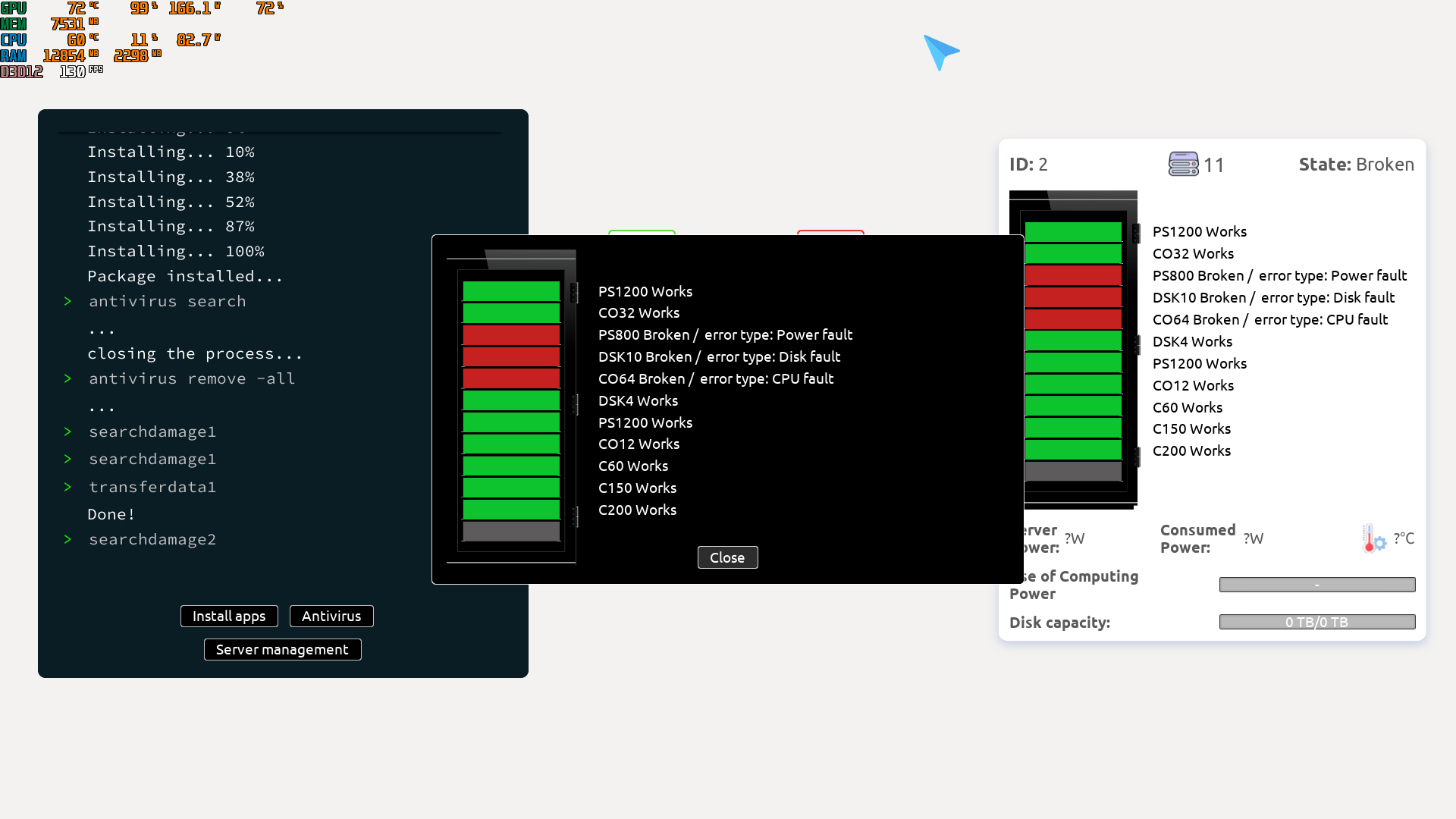Click PS800 Broken entry in the dialog list
This screenshot has height=819, width=1456.
tap(725, 334)
